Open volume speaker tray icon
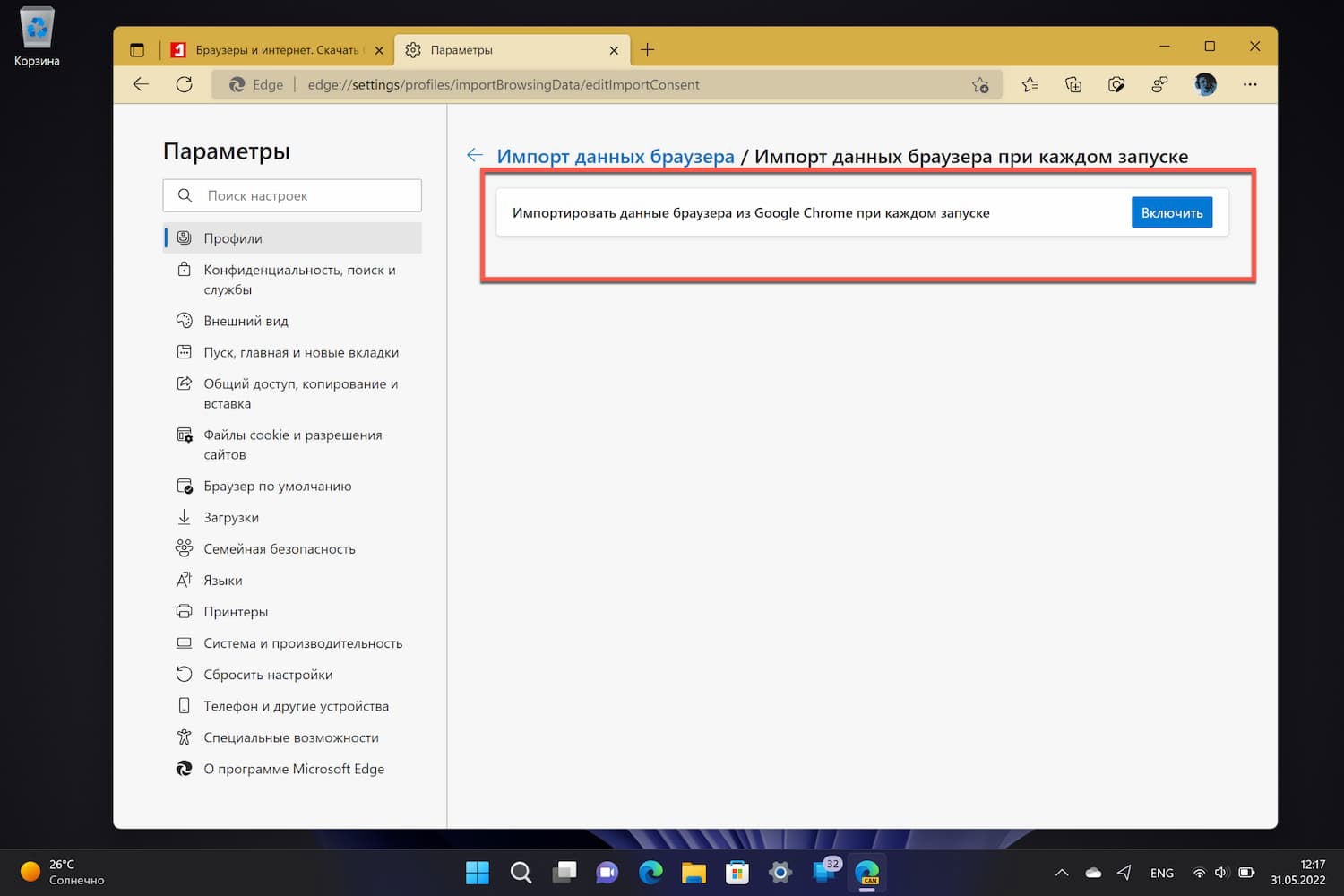1344x896 pixels. click(1221, 873)
